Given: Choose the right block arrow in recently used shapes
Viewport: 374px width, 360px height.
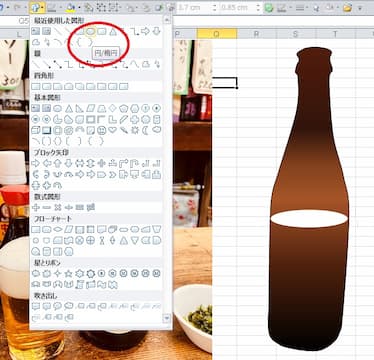Looking at the screenshot, I should coord(146,32).
